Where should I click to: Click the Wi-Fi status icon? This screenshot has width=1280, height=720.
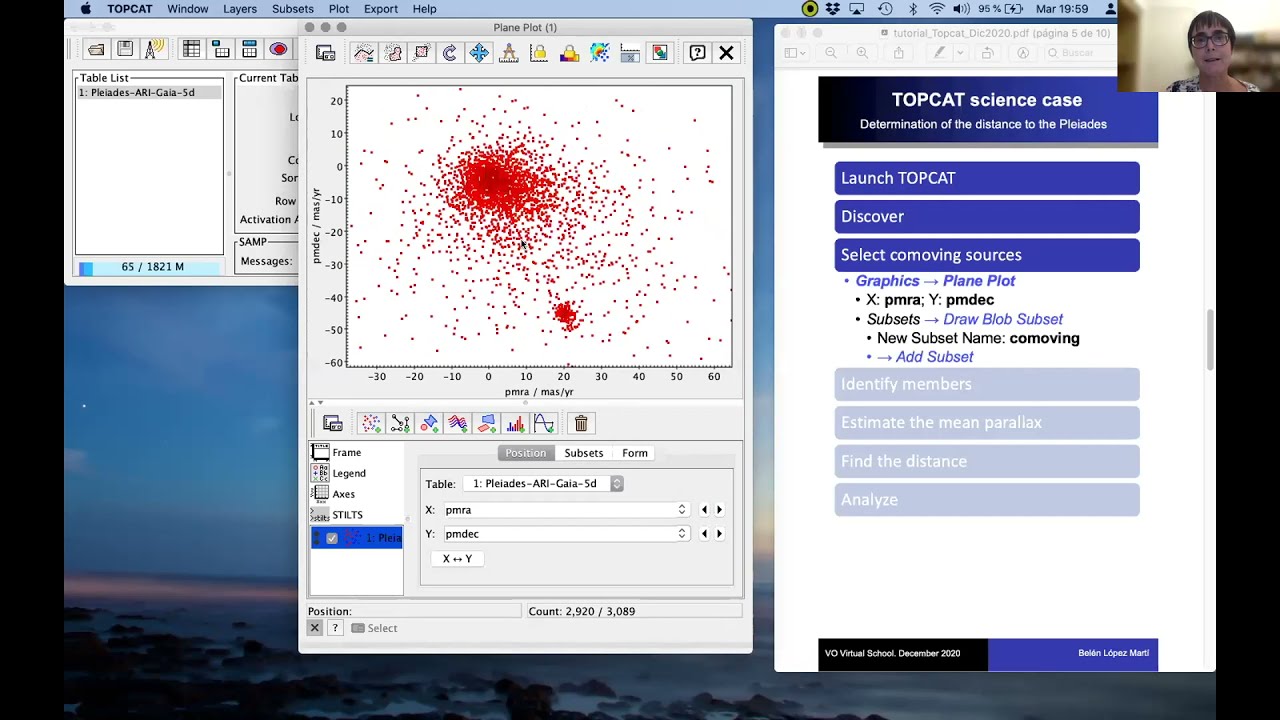coord(936,9)
